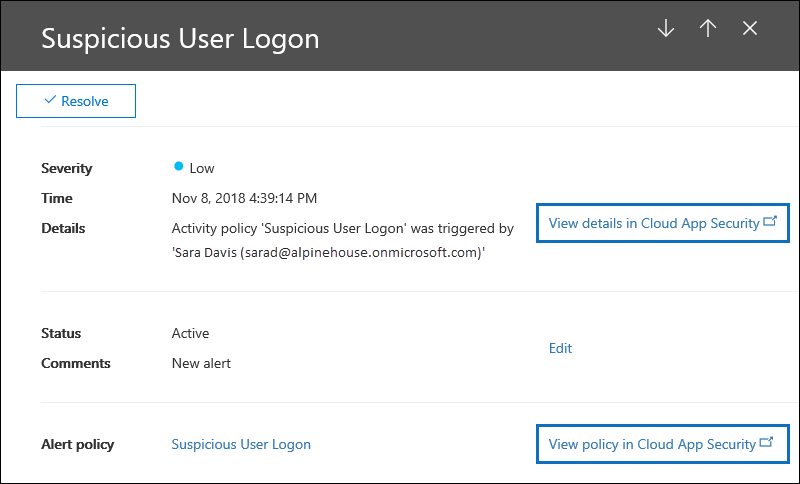
Task: Click the activity policy triggered-by line
Action: point(342,228)
